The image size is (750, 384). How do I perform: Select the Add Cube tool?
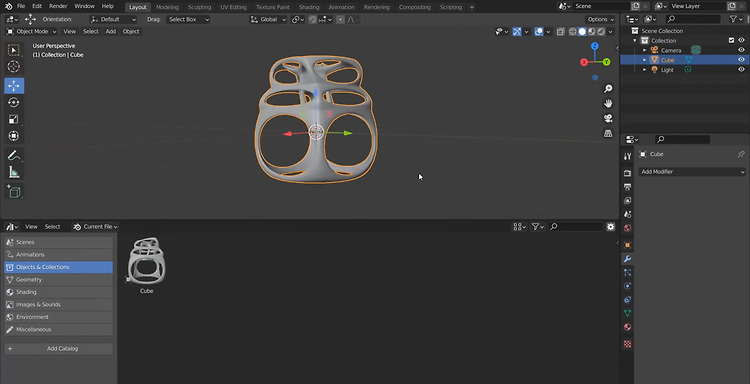pyautogui.click(x=14, y=192)
